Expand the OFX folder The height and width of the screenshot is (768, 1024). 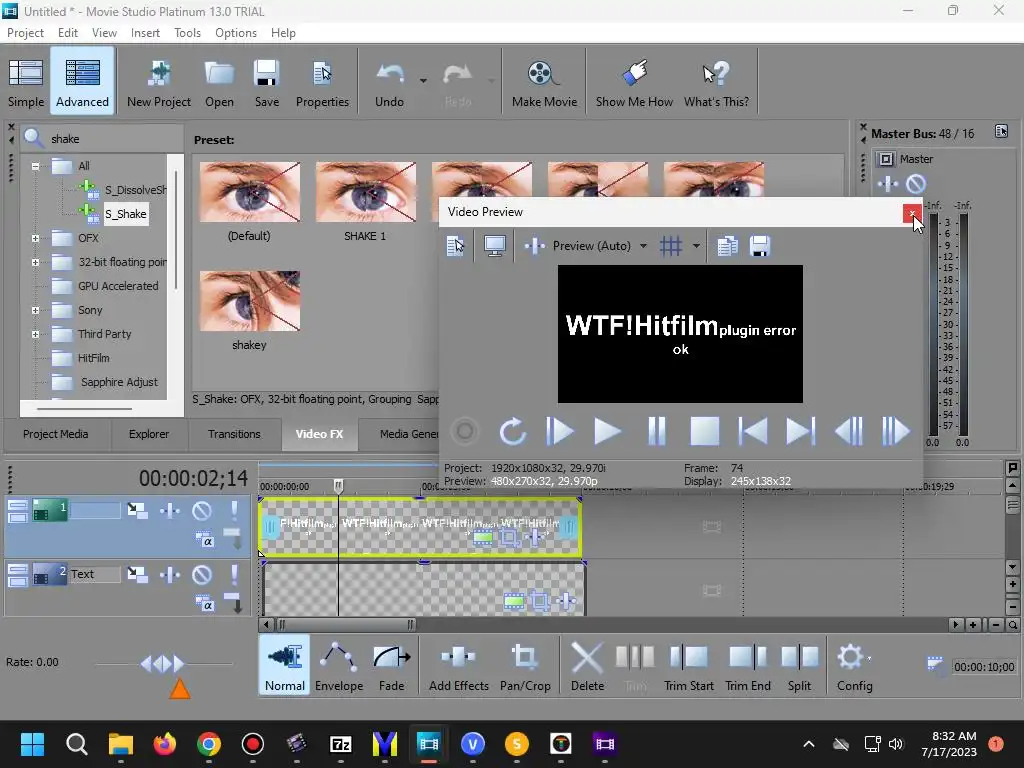[35, 238]
